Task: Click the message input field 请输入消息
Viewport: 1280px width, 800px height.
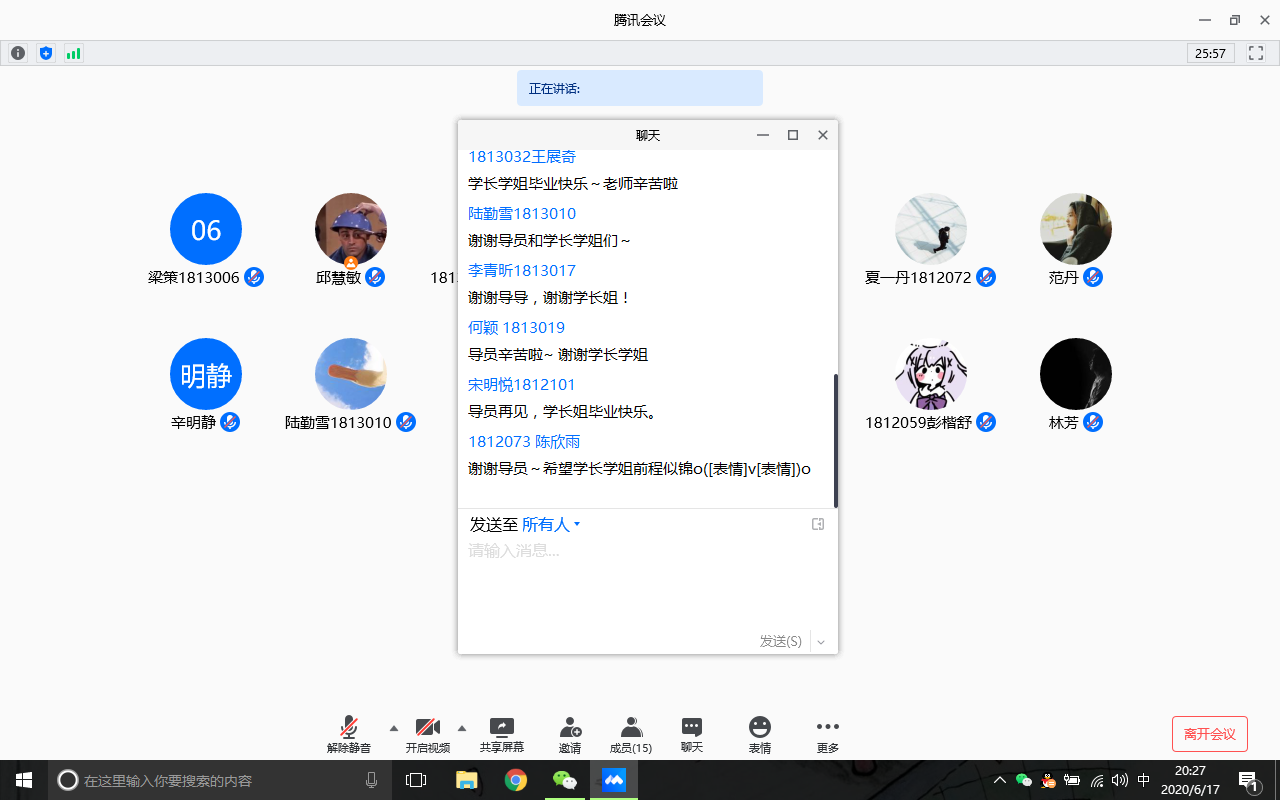Action: (647, 585)
